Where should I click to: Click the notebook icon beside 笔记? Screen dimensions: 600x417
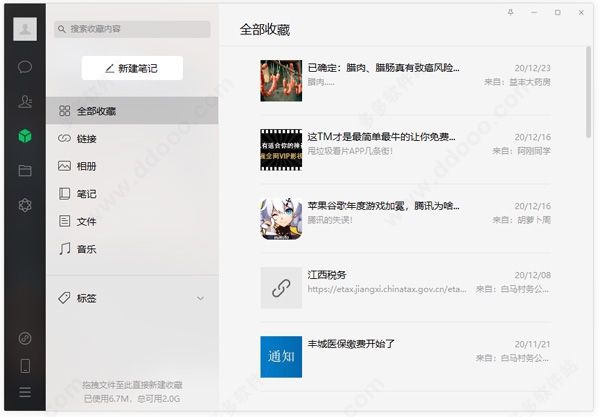click(x=64, y=194)
